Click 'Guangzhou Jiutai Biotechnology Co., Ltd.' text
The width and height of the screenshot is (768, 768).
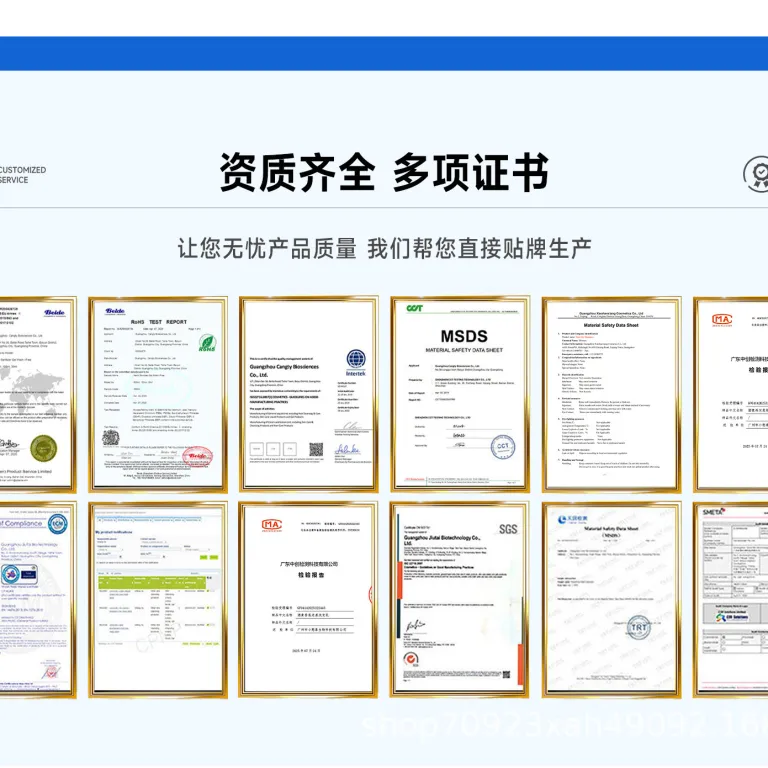pos(442,540)
